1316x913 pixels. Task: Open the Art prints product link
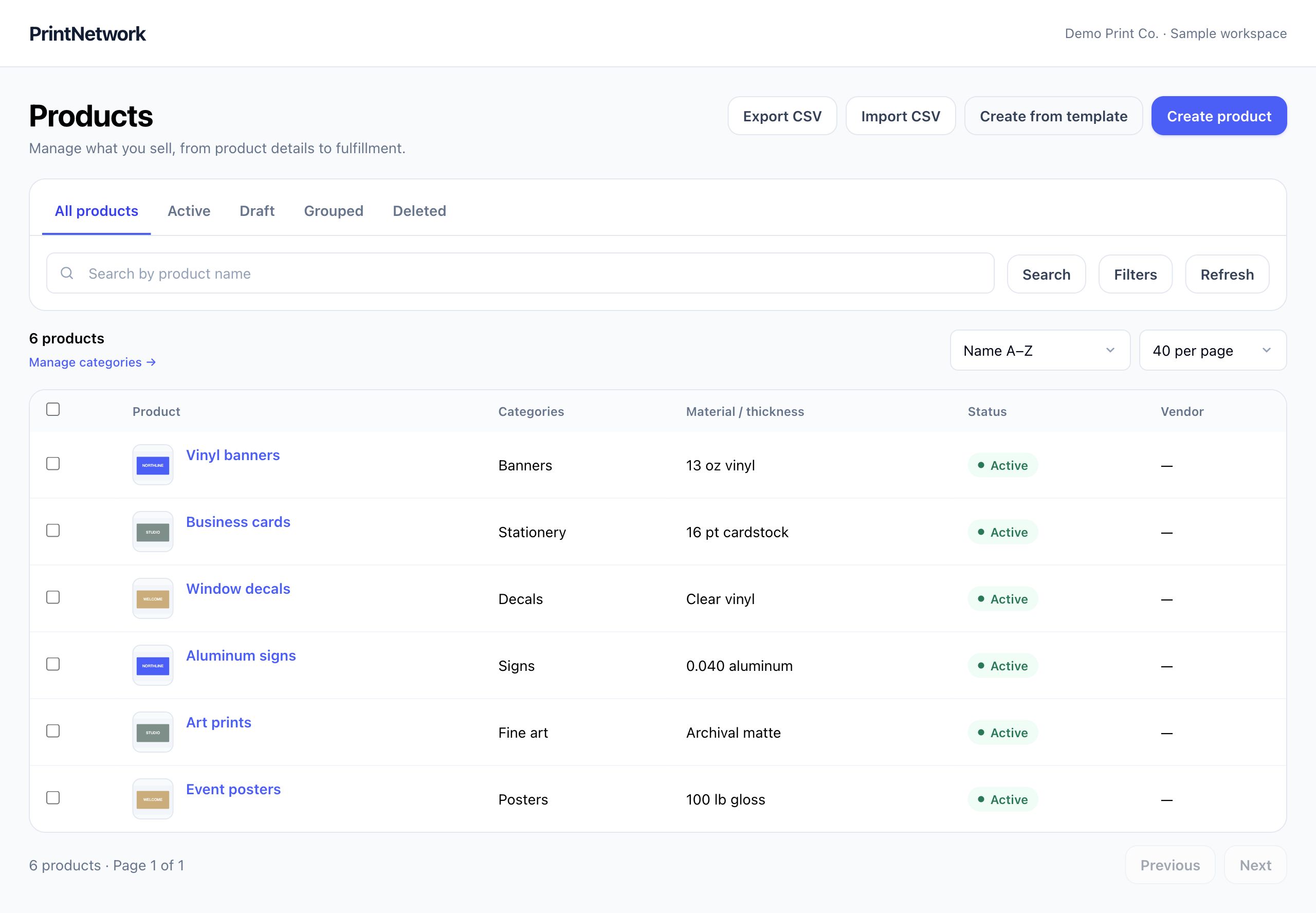[218, 723]
